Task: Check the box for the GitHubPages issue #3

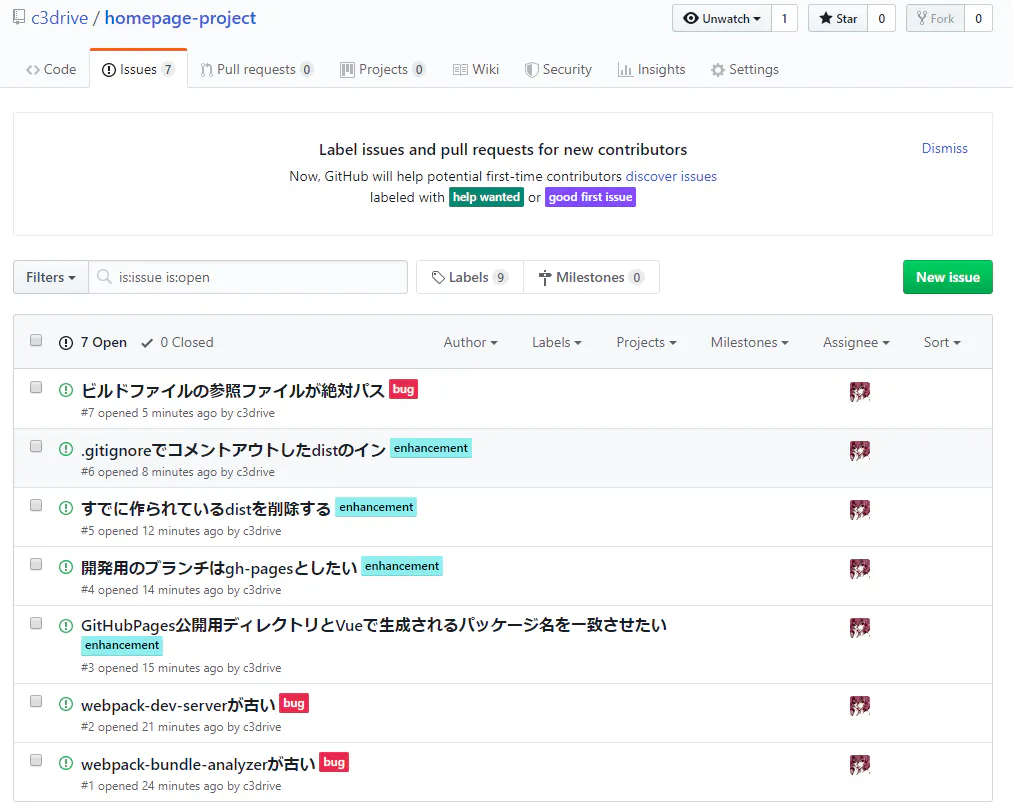Action: point(36,623)
